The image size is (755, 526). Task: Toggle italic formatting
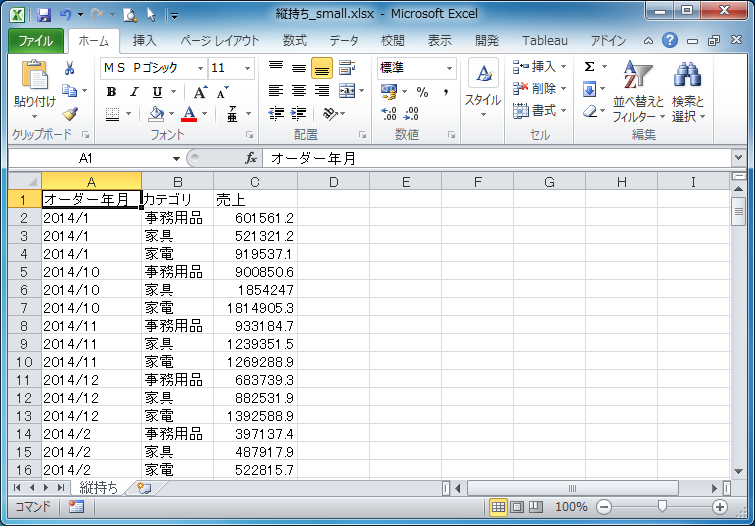(x=134, y=92)
